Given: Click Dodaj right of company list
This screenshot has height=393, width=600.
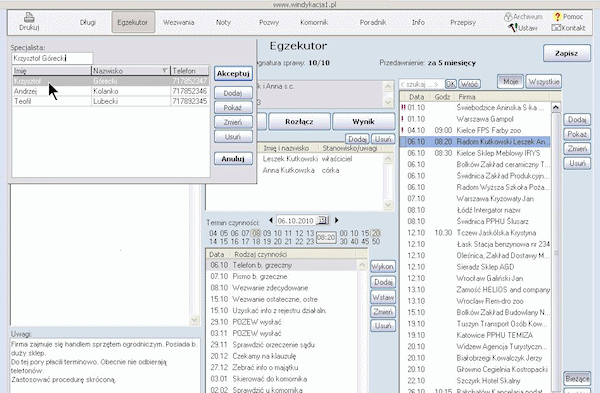Looking at the screenshot, I should [577, 120].
